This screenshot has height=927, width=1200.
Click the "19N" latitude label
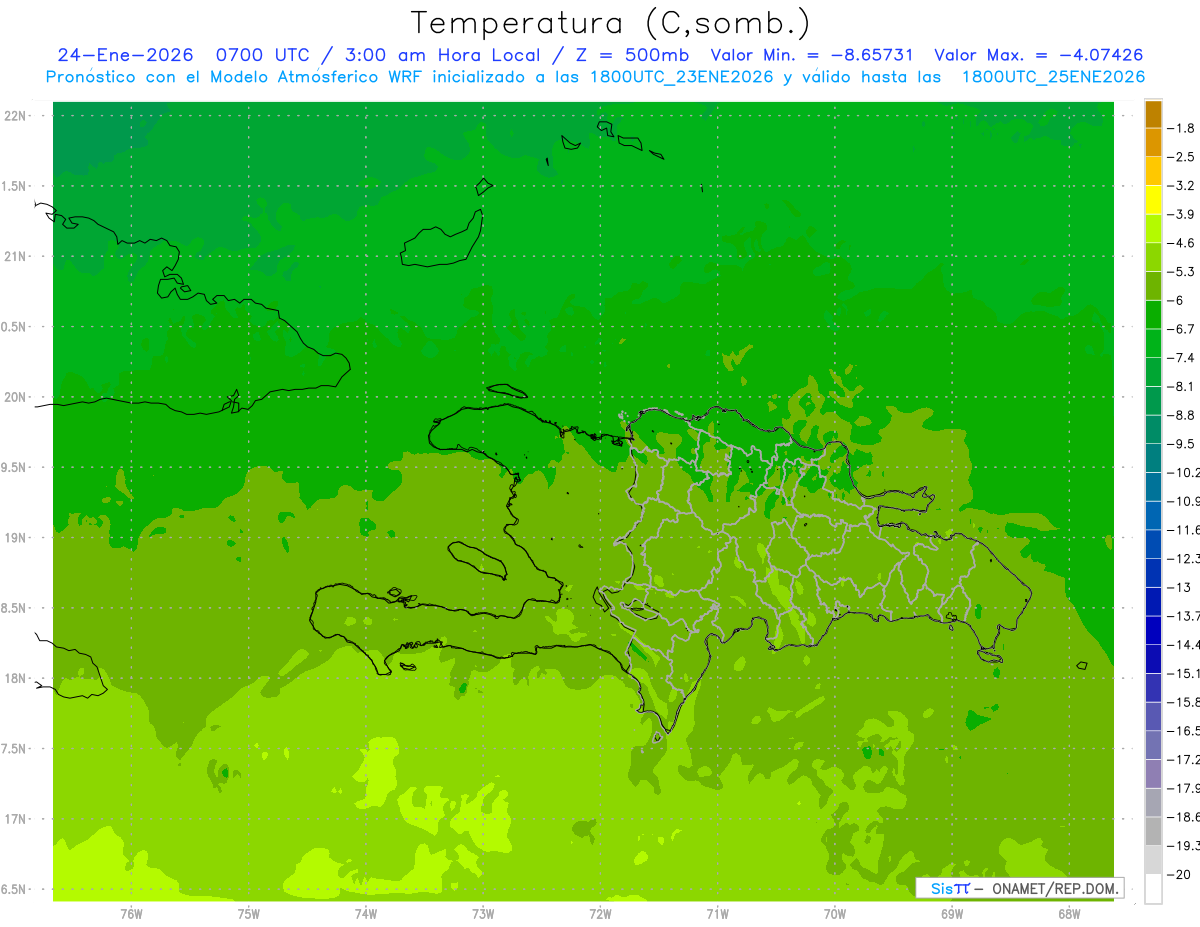(x=16, y=538)
